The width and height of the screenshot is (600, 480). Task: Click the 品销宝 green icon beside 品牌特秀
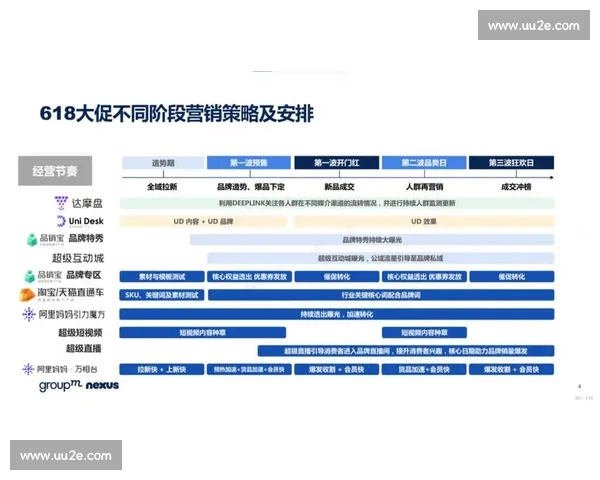[32, 240]
